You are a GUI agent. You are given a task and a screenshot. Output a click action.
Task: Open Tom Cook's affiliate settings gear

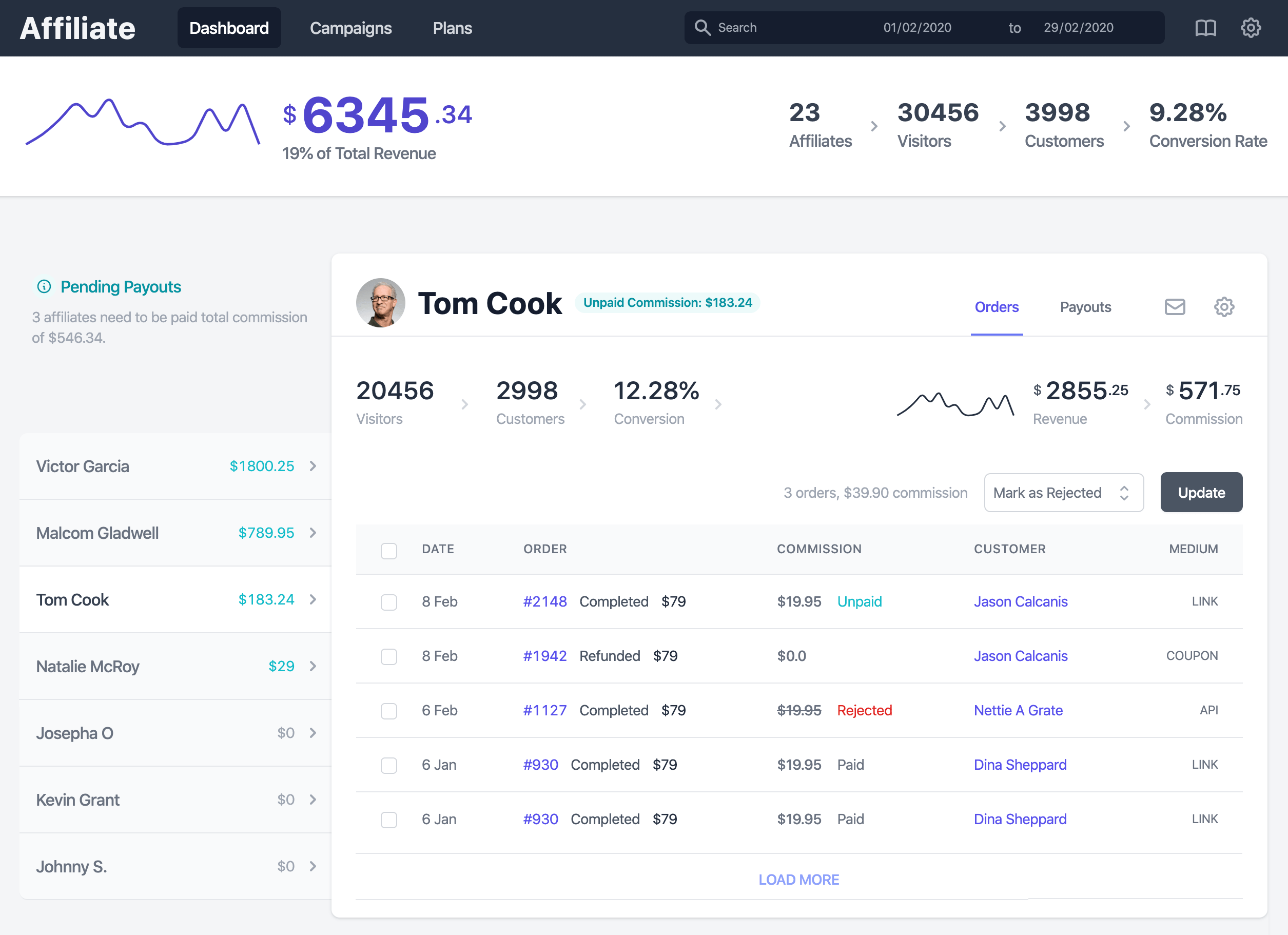tap(1224, 307)
